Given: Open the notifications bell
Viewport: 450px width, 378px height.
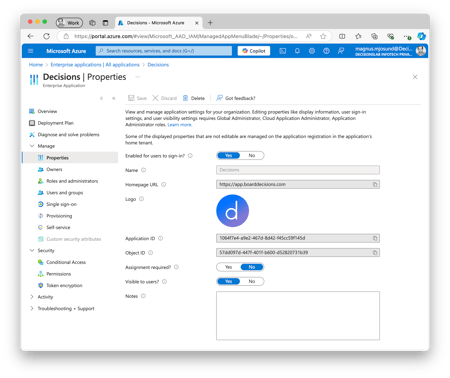Looking at the screenshot, I should pyautogui.click(x=297, y=51).
